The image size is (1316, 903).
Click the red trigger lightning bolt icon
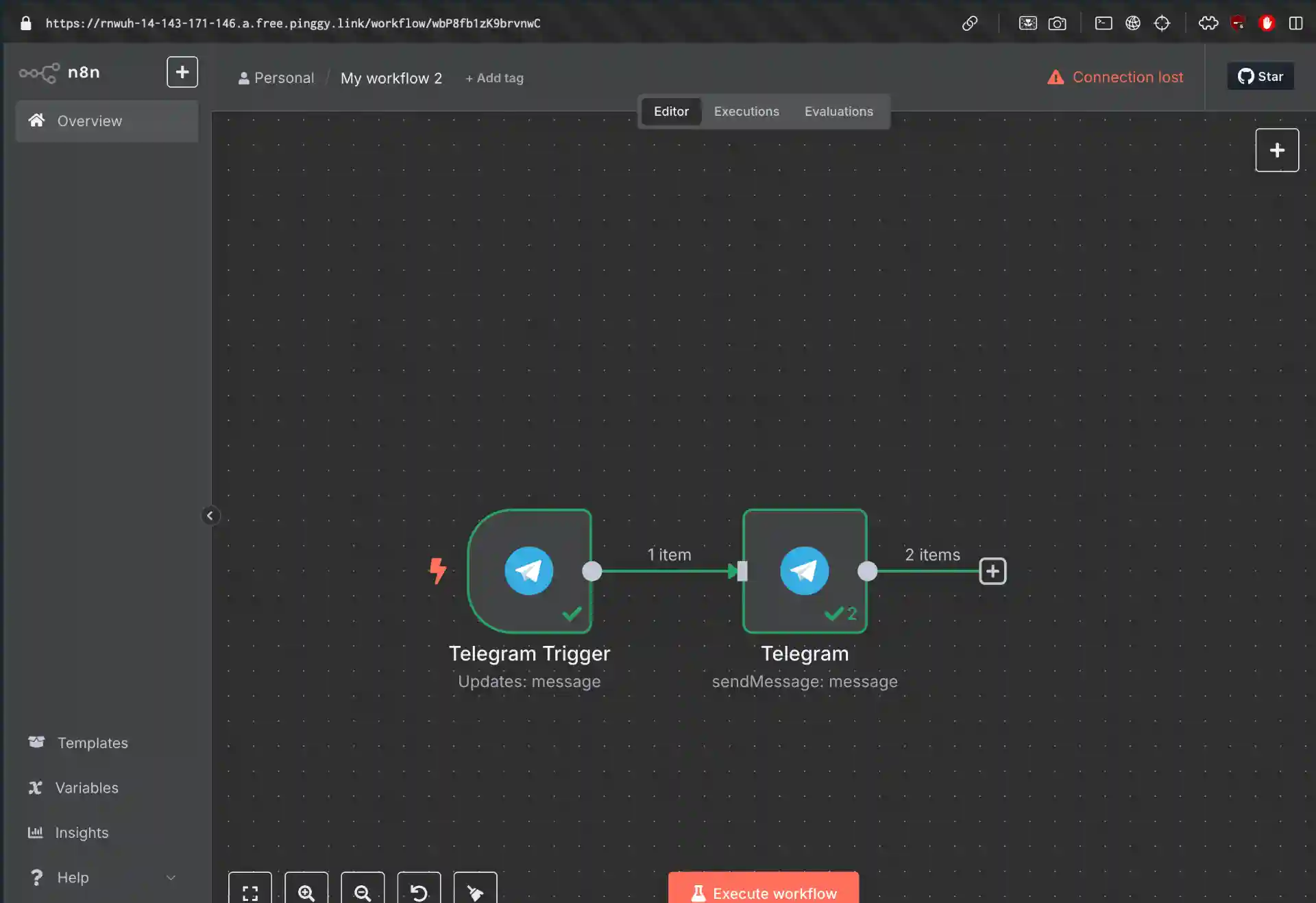(437, 570)
